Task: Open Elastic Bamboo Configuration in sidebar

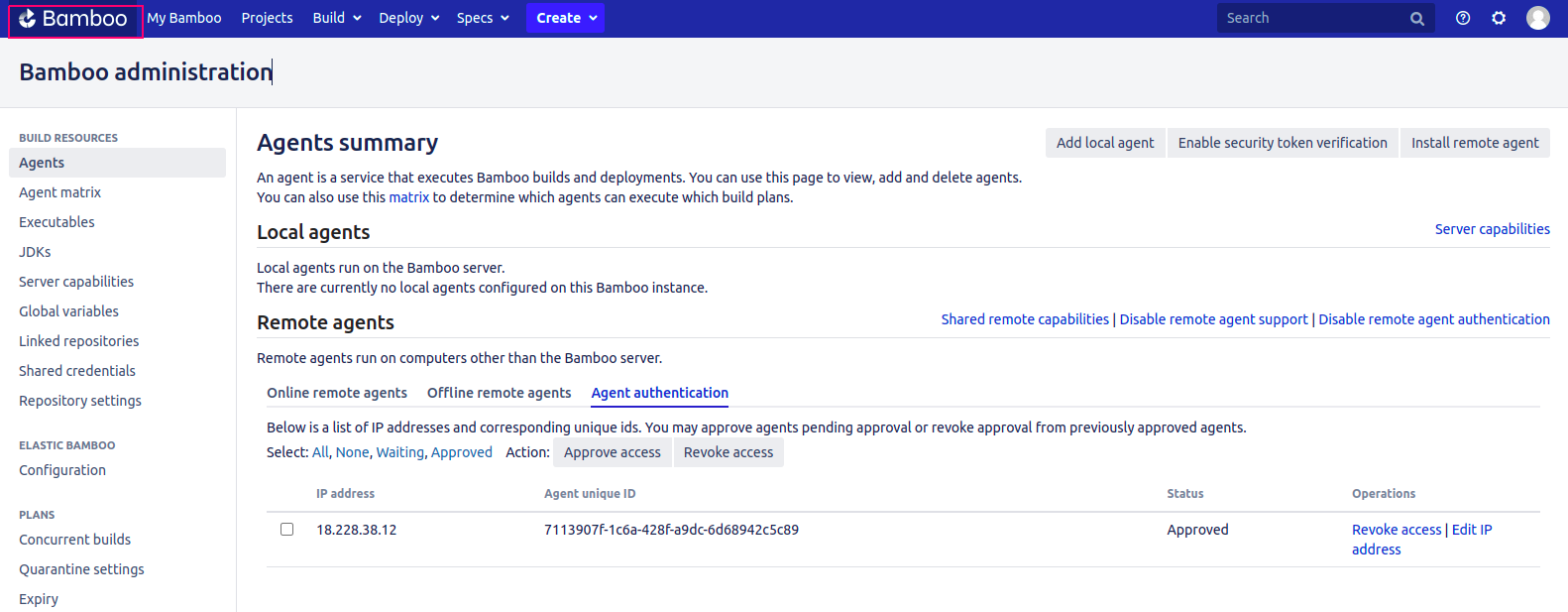Action: pos(62,470)
